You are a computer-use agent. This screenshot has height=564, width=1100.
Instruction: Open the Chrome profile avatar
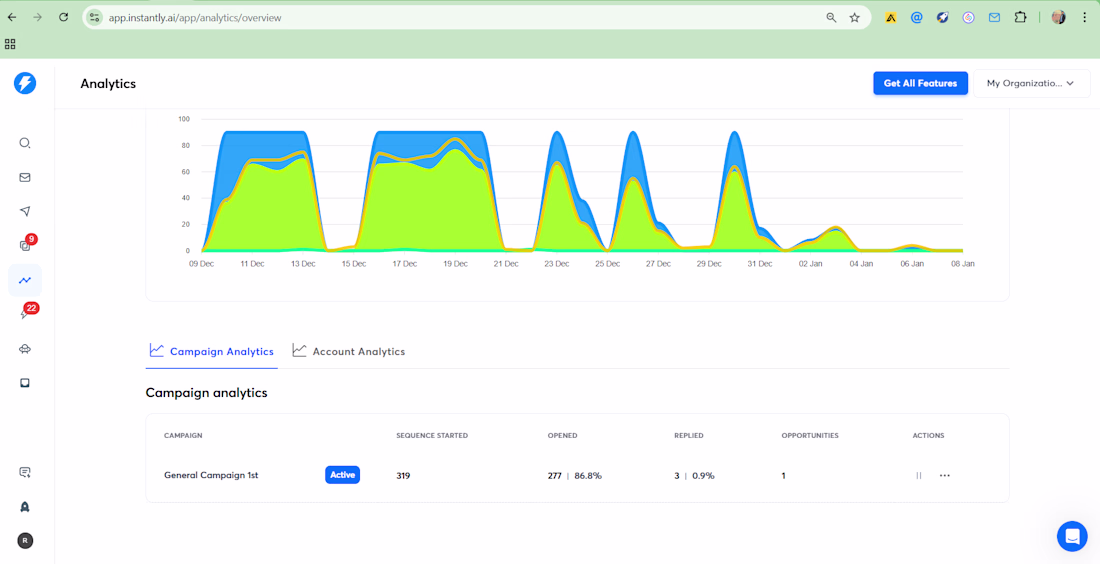pyautogui.click(x=1059, y=18)
